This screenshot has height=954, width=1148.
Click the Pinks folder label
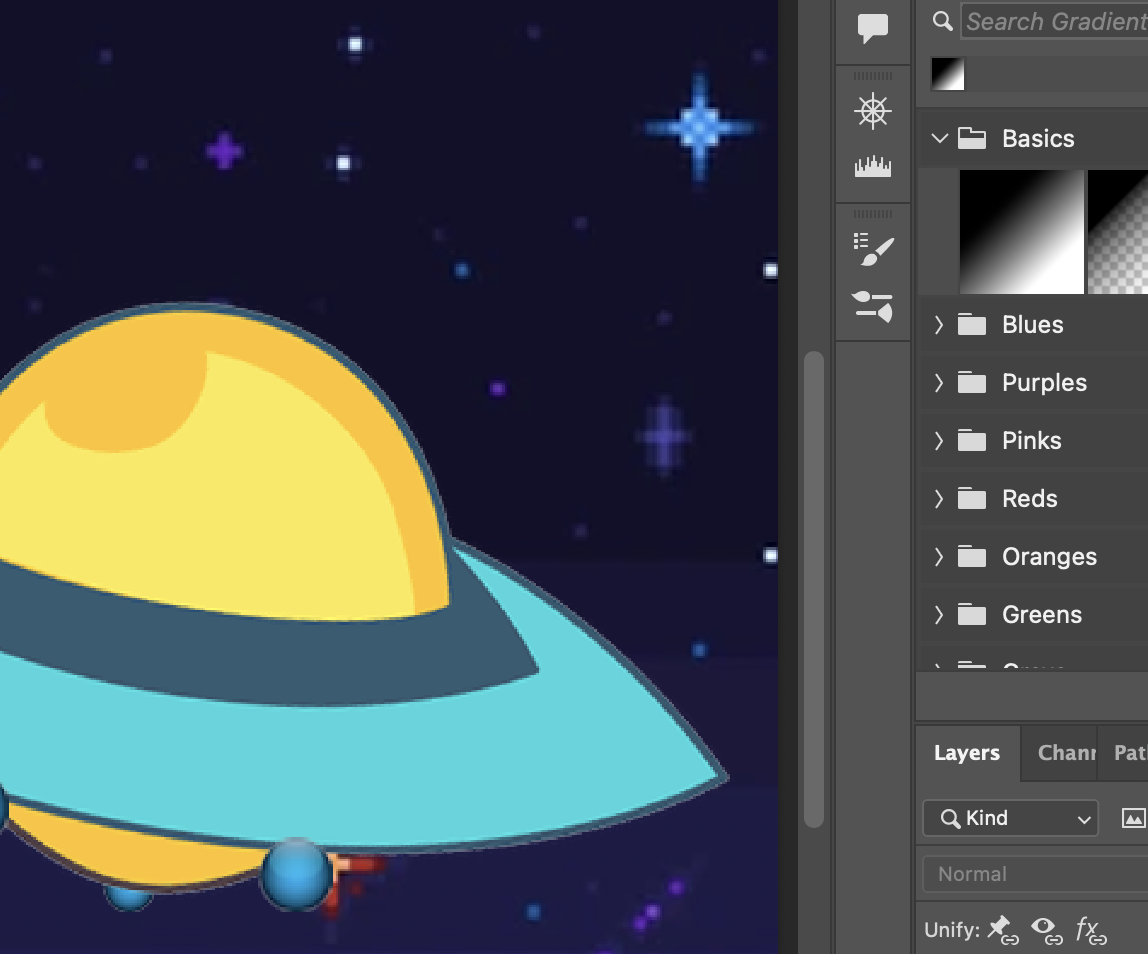pos(1032,440)
